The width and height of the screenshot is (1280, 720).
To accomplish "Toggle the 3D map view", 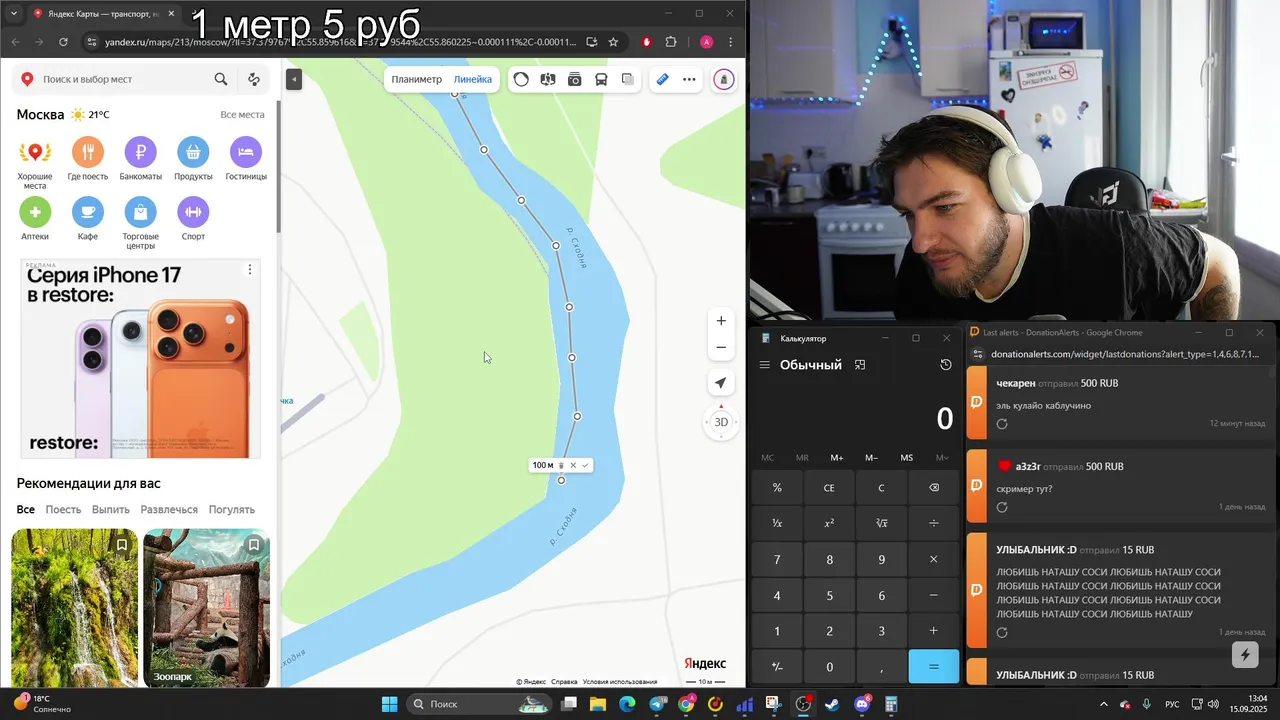I will [x=721, y=422].
